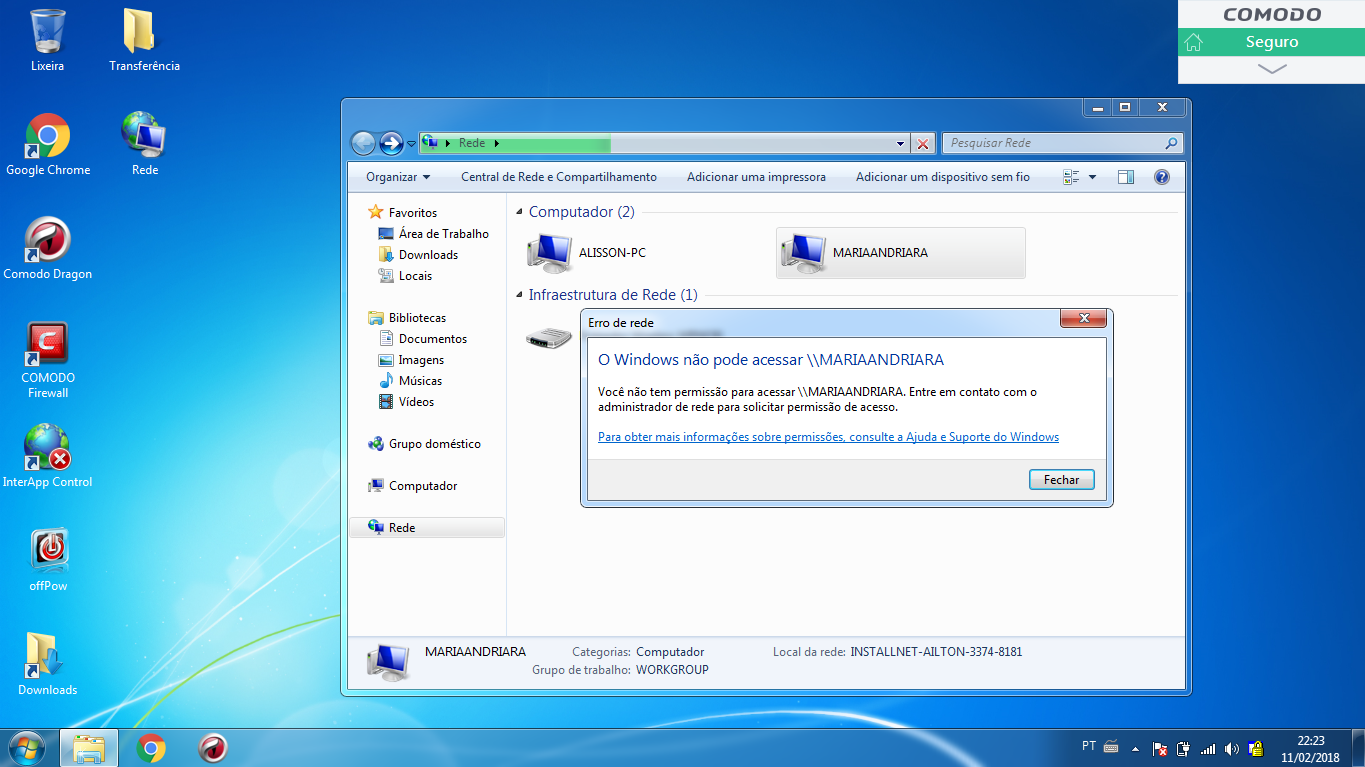Click the volume speaker tray icon
Image resolution: width=1365 pixels, height=767 pixels.
pos(1231,749)
